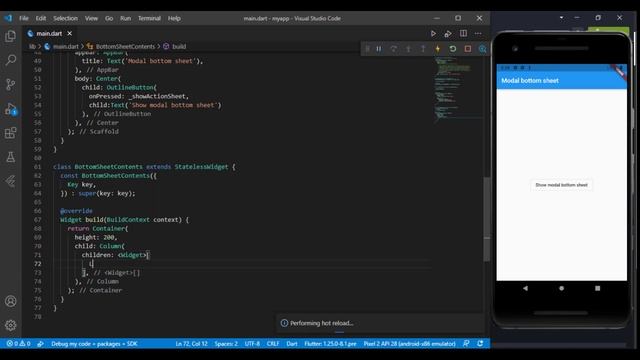Image resolution: width=640 pixels, height=360 pixels.
Task: Select the Dart language mode
Action: 292,344
